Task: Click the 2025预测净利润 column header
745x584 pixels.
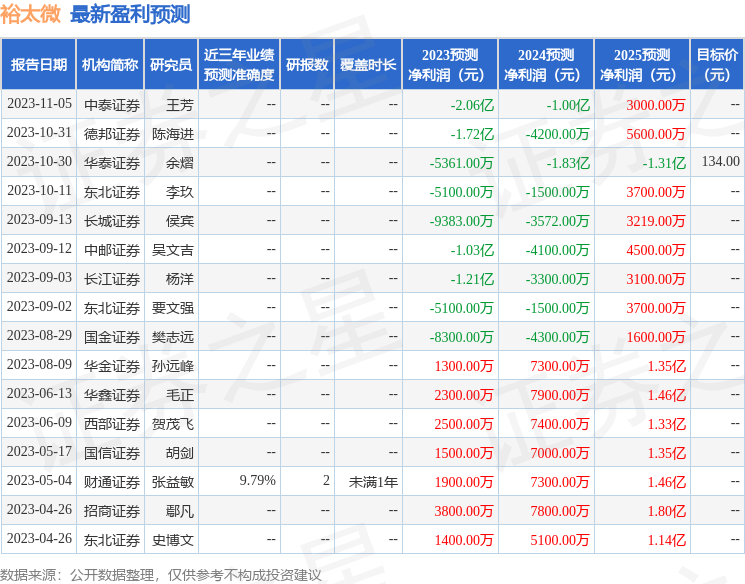Action: [x=642, y=65]
